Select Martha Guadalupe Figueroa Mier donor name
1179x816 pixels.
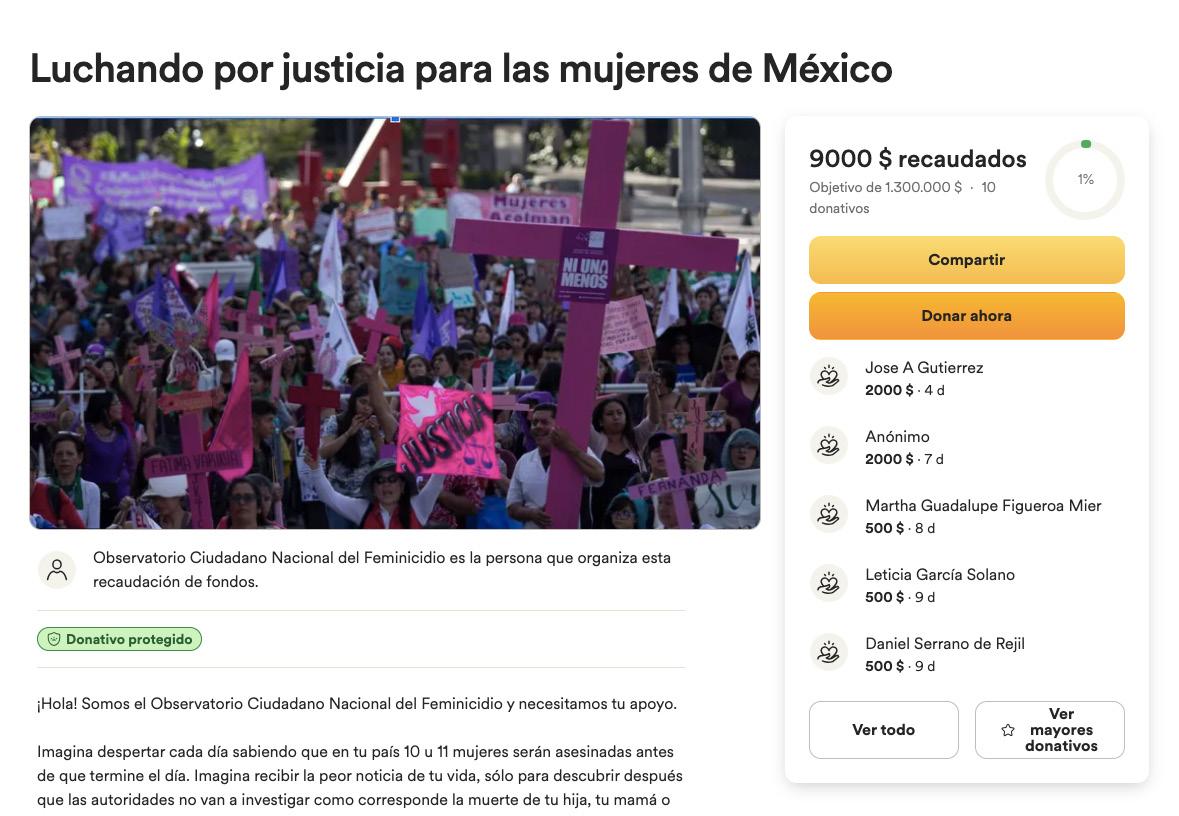tap(983, 505)
